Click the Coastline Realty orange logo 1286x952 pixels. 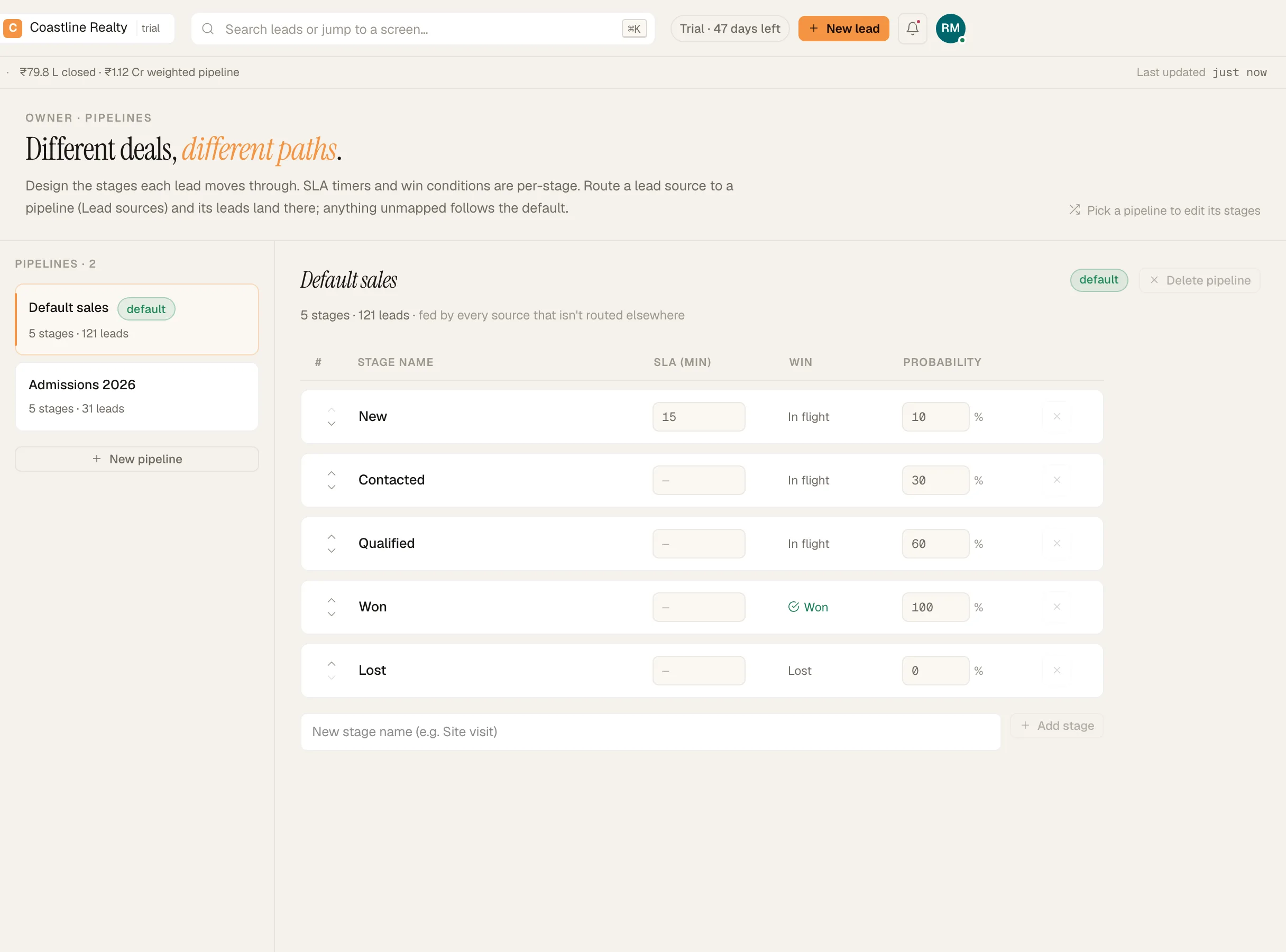[13, 28]
